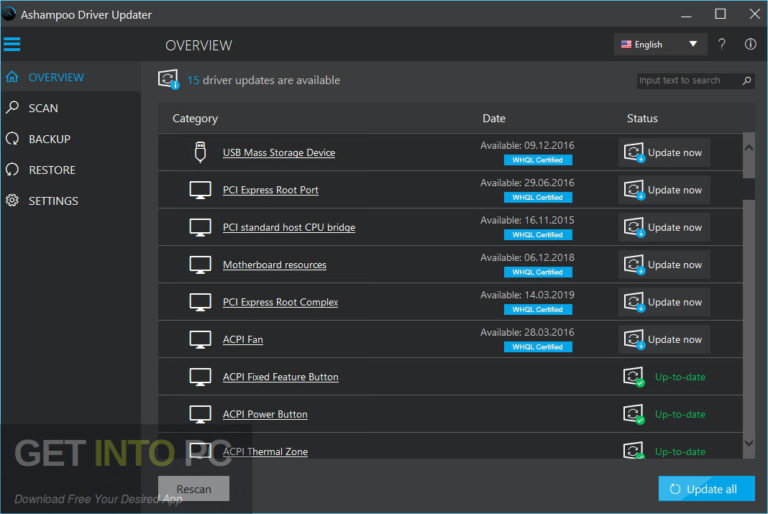Open the English language dropdown
Screen dimensions: 768x514
tap(660, 45)
